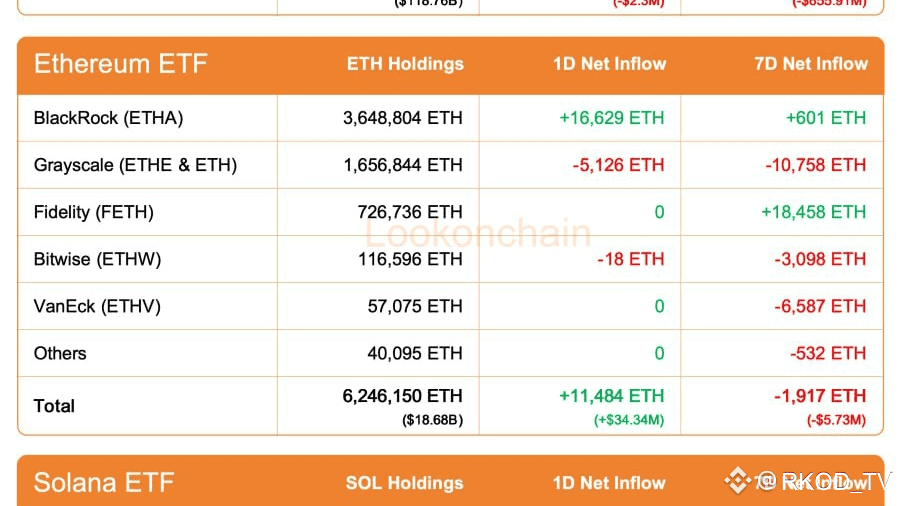
Task: Select the VanEck (ETHV) row label
Action: pyautogui.click(x=97, y=306)
